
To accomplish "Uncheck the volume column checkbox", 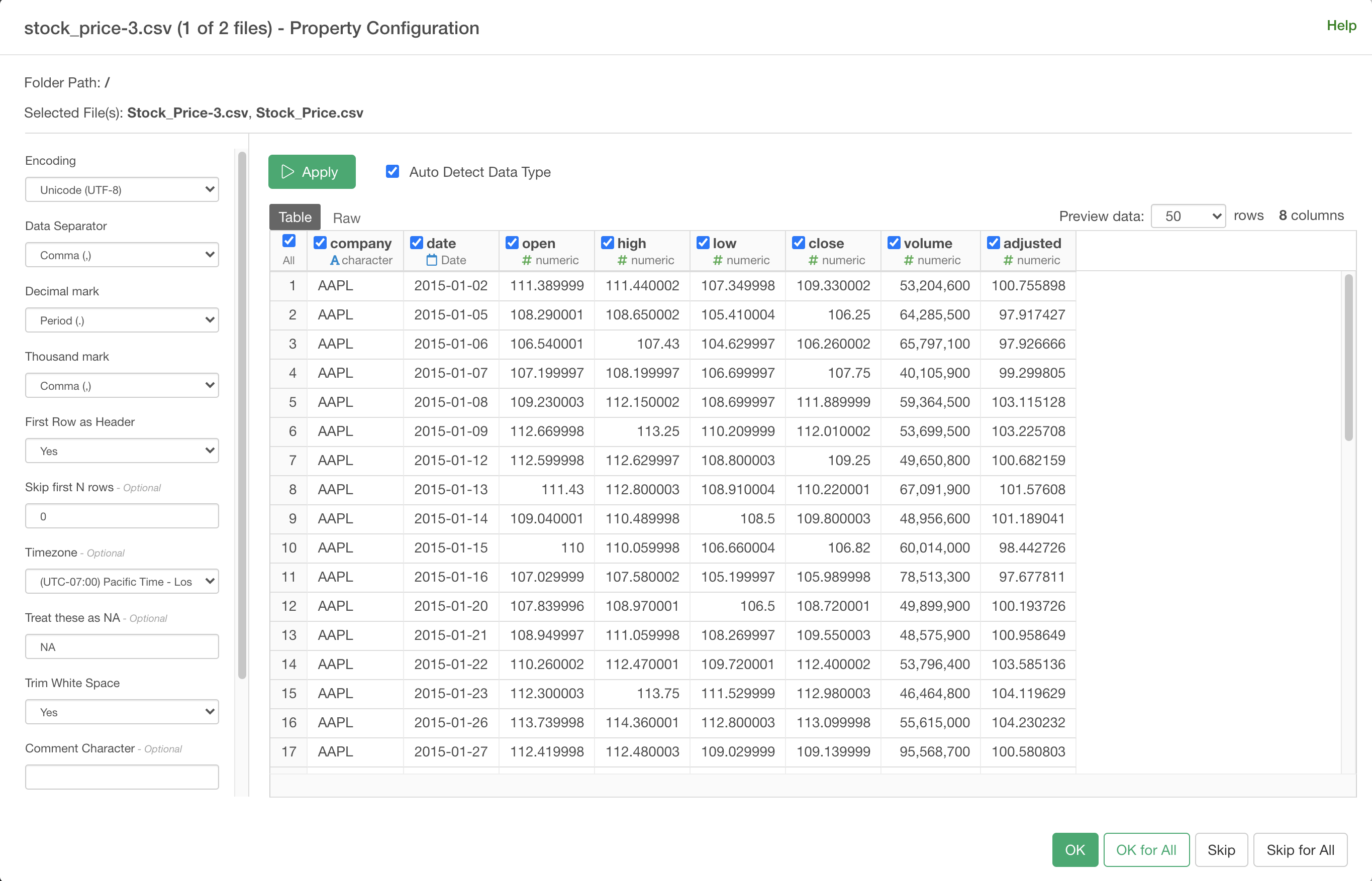I will [894, 243].
